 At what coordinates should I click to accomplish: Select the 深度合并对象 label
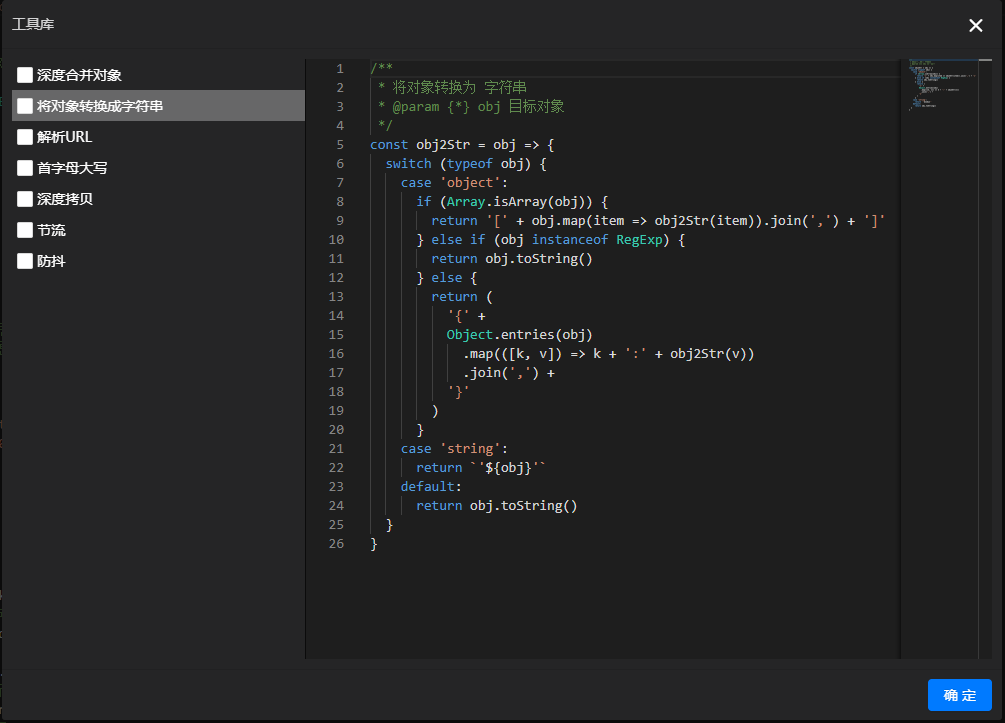point(79,75)
